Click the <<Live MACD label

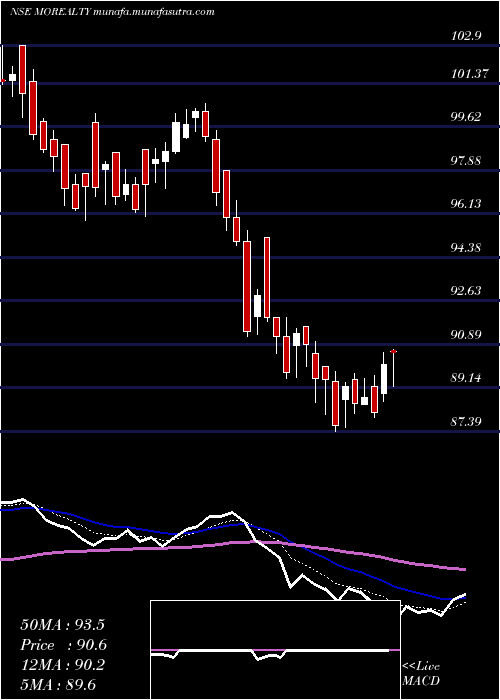click(421, 673)
